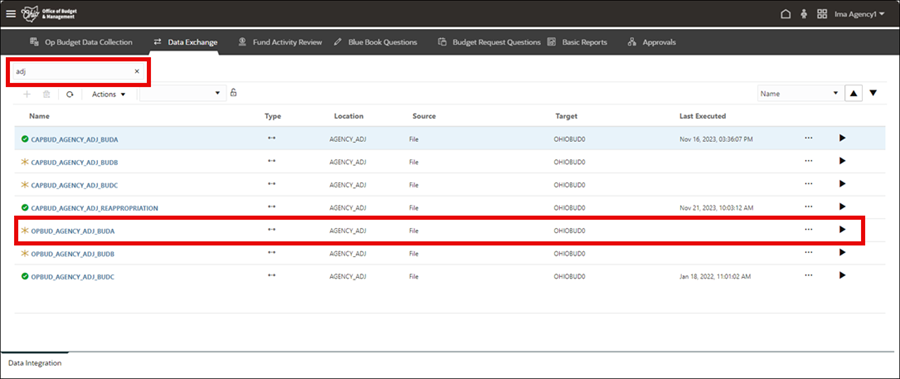Viewport: 900px width, 379px height.
Task: Click the search field containing adj
Action: tap(78, 72)
